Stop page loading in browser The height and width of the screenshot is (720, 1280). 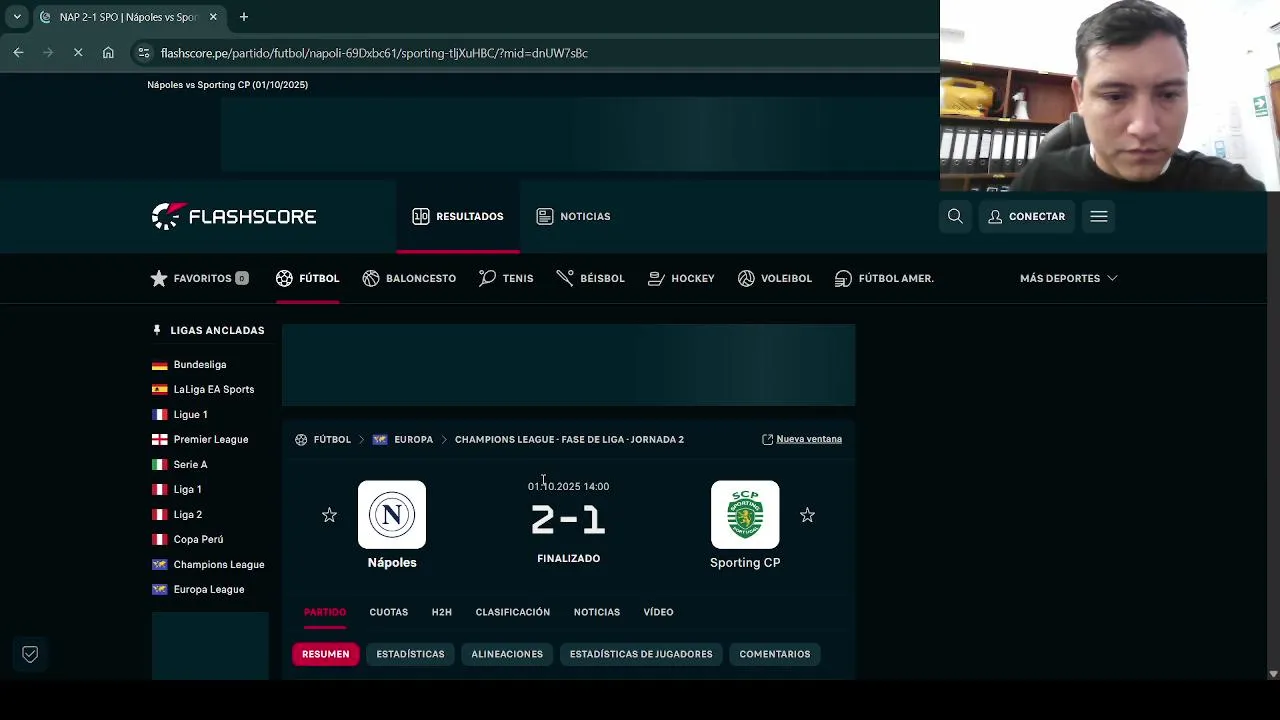tap(78, 53)
